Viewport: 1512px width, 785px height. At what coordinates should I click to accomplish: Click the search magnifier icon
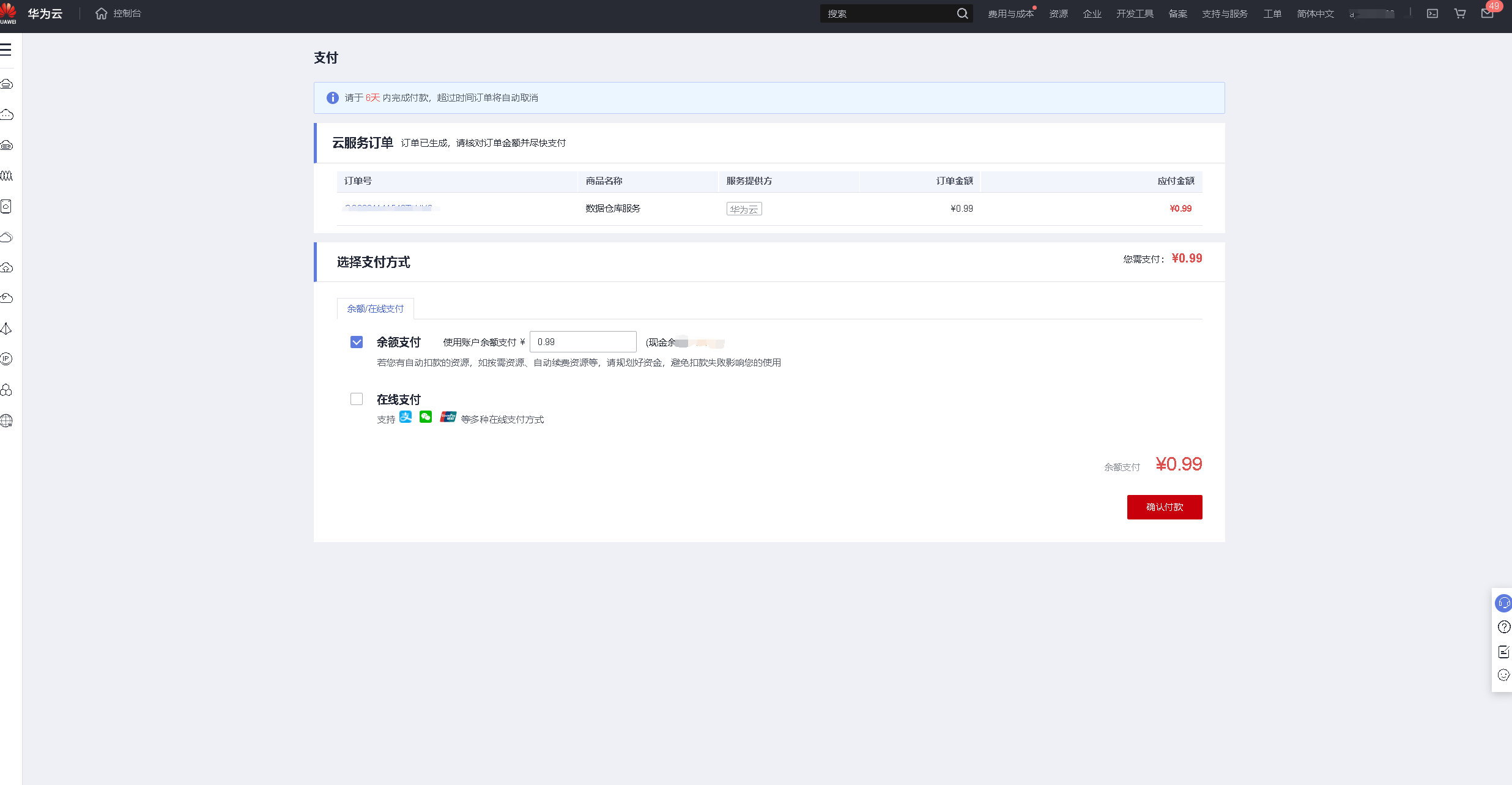[962, 13]
